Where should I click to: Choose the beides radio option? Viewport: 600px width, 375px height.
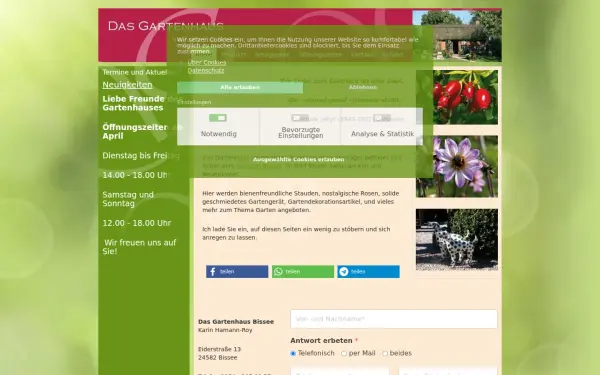coord(385,354)
